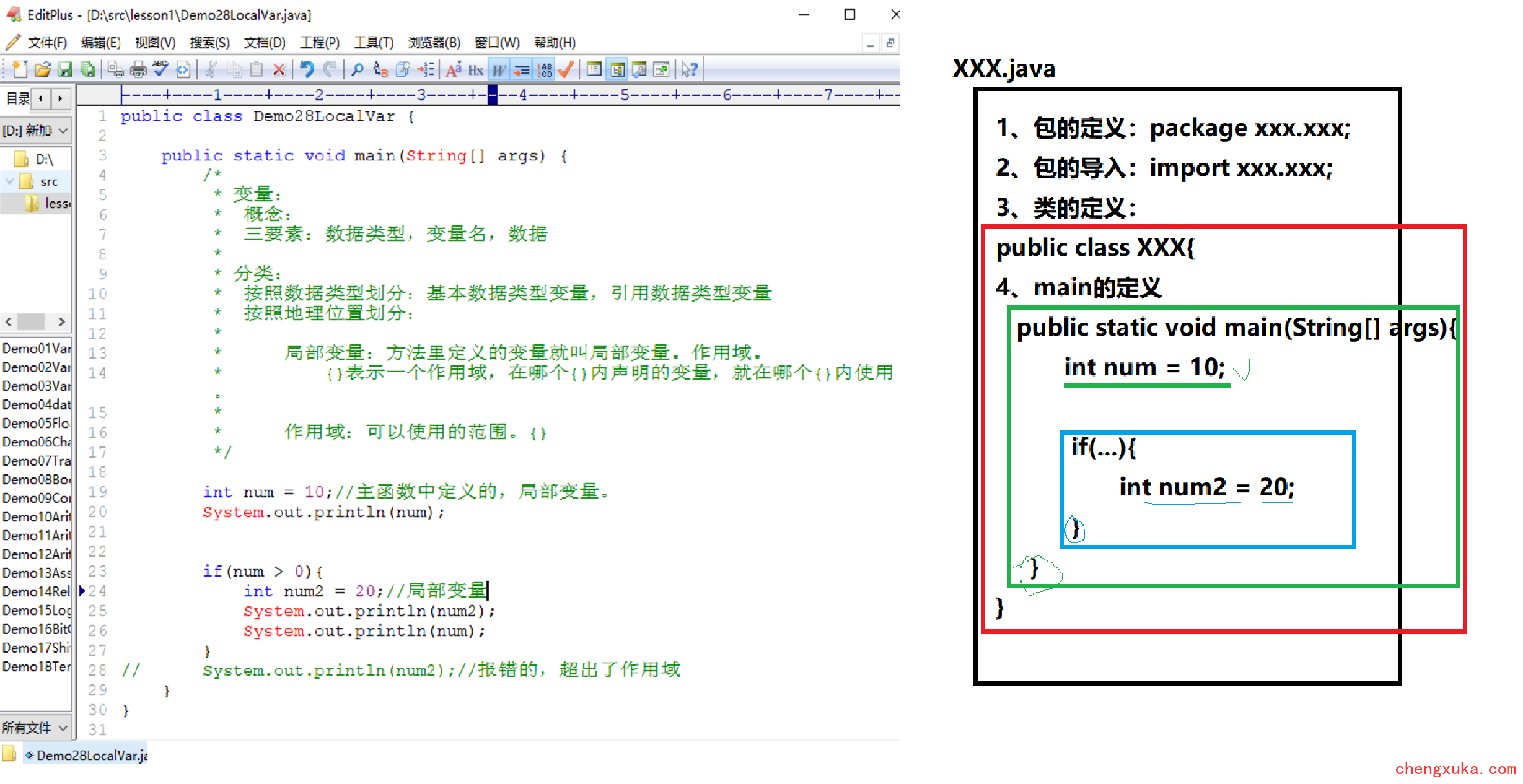Run the ABC spell check
The height and width of the screenshot is (784, 1523).
(x=160, y=69)
